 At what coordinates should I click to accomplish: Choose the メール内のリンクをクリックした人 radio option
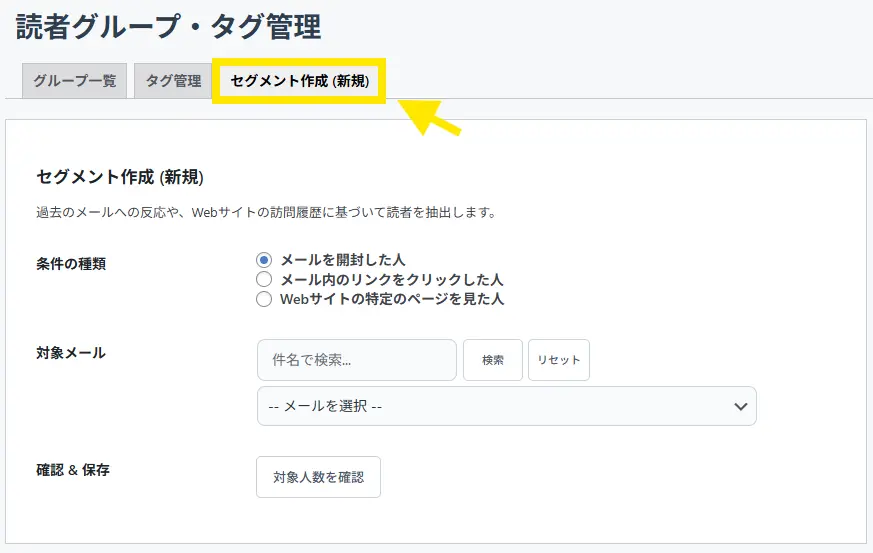(x=264, y=279)
